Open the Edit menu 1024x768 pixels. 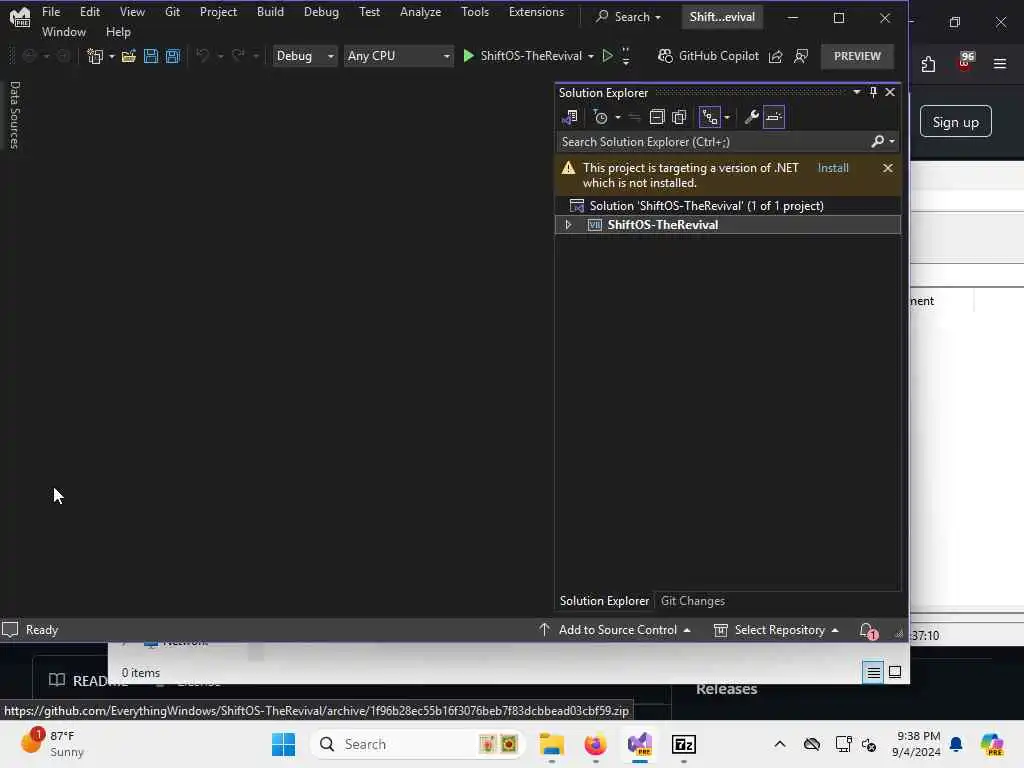(90, 12)
